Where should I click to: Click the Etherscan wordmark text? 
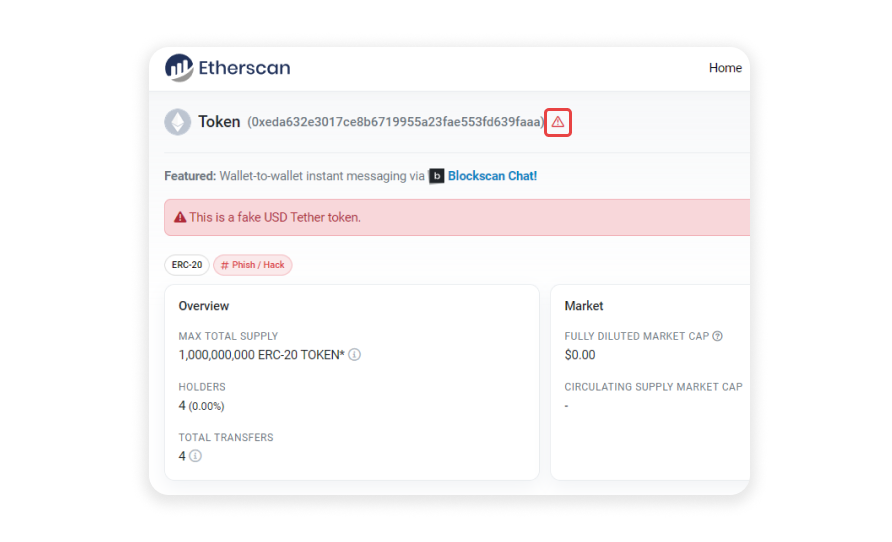(244, 68)
